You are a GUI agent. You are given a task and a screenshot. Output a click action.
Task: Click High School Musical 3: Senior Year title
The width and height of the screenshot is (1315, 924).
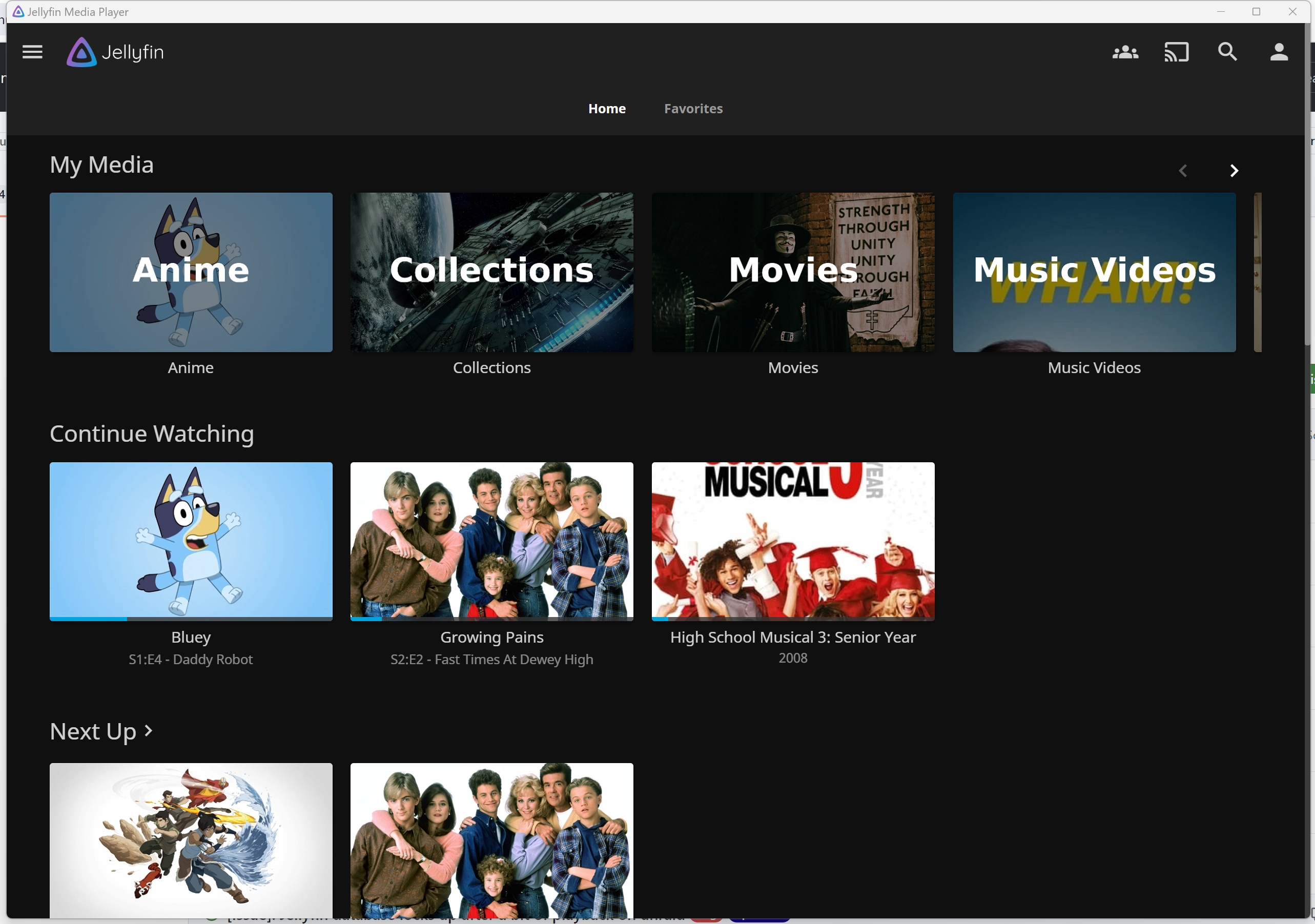793,637
